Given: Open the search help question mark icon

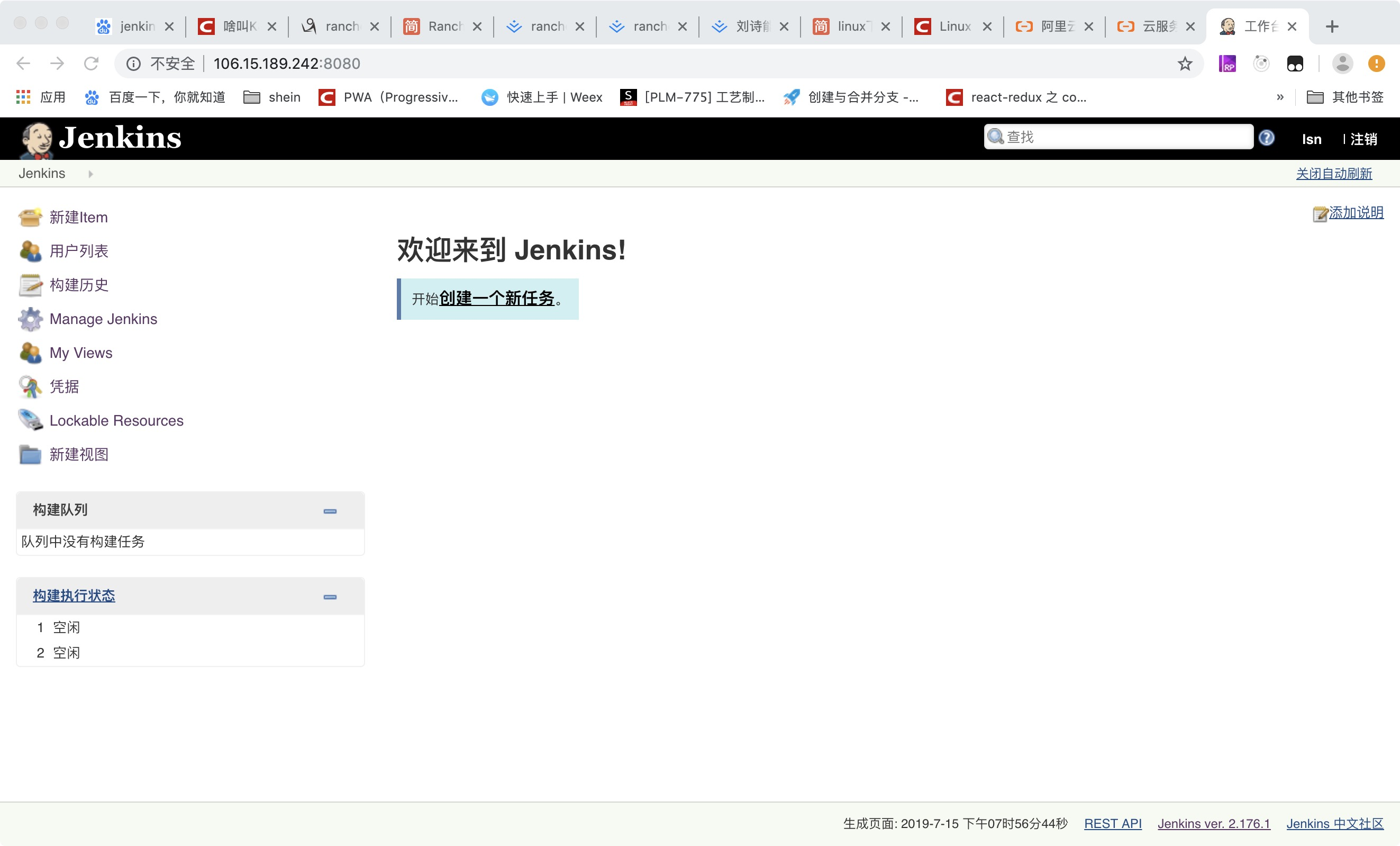Looking at the screenshot, I should pos(1266,138).
